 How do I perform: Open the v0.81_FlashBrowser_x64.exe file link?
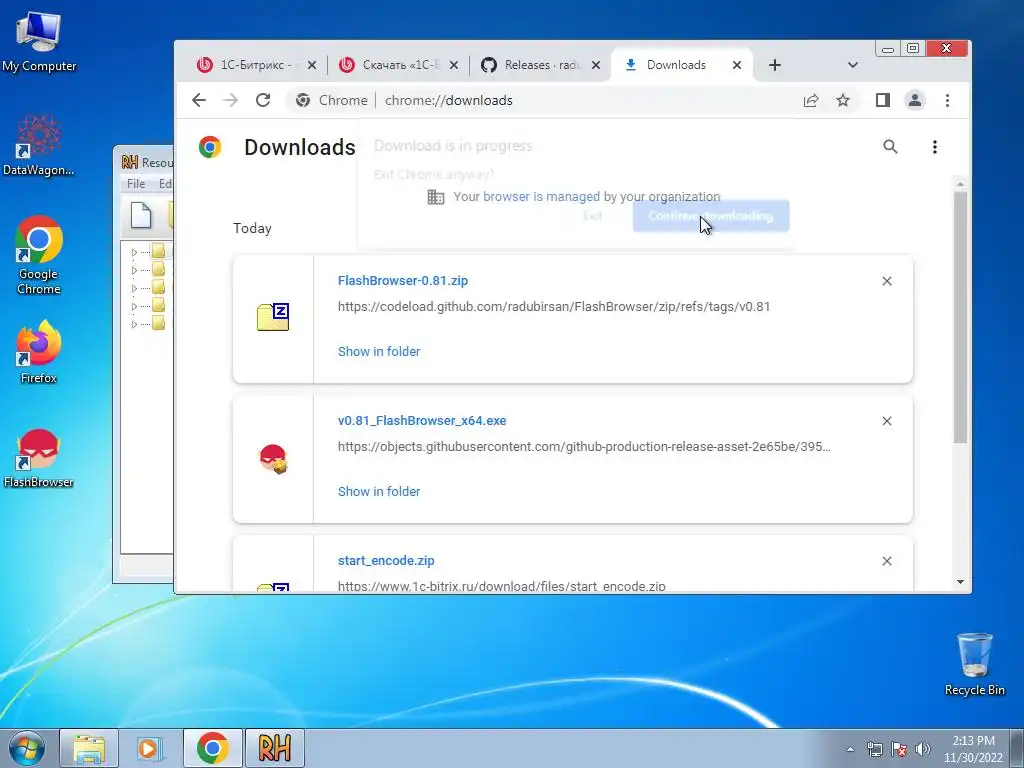pyautogui.click(x=422, y=421)
